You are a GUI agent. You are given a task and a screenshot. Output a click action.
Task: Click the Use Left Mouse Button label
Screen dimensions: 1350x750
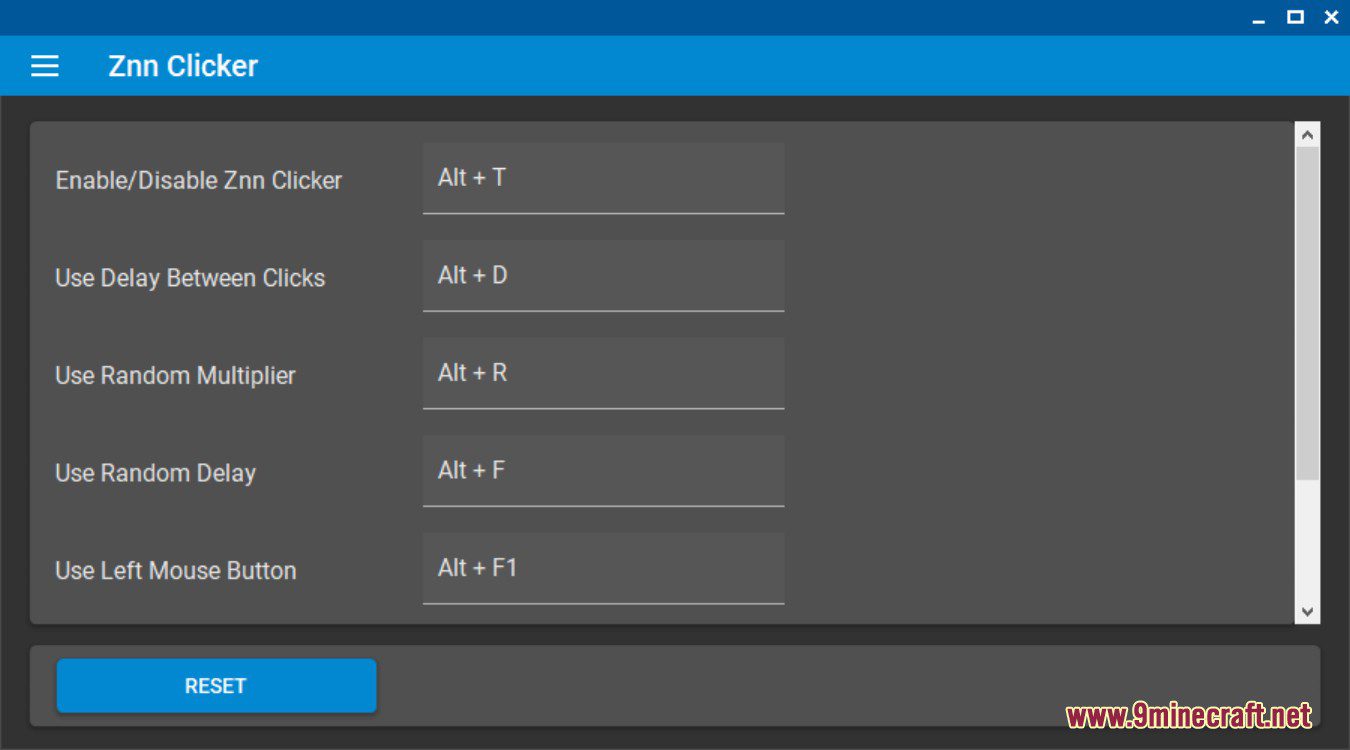[x=176, y=571]
